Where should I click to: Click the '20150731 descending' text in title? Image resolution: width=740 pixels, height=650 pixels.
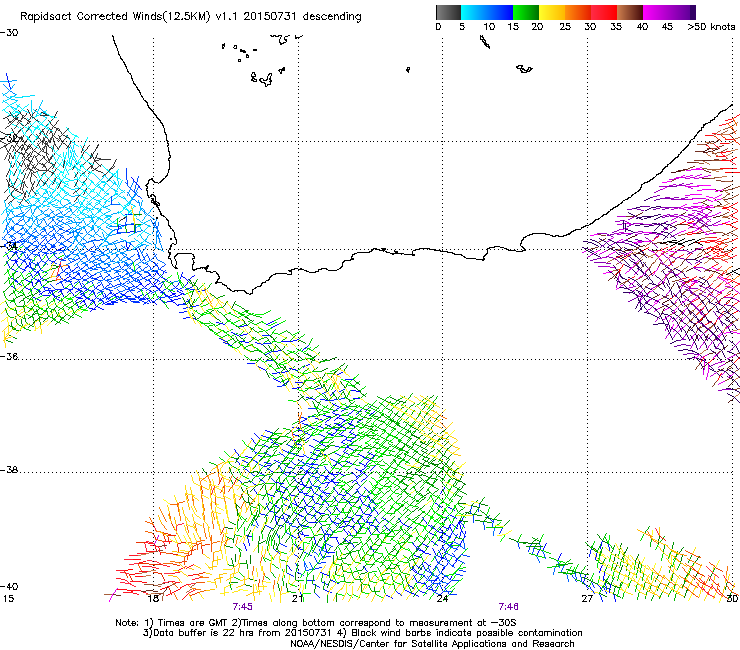click(302, 17)
